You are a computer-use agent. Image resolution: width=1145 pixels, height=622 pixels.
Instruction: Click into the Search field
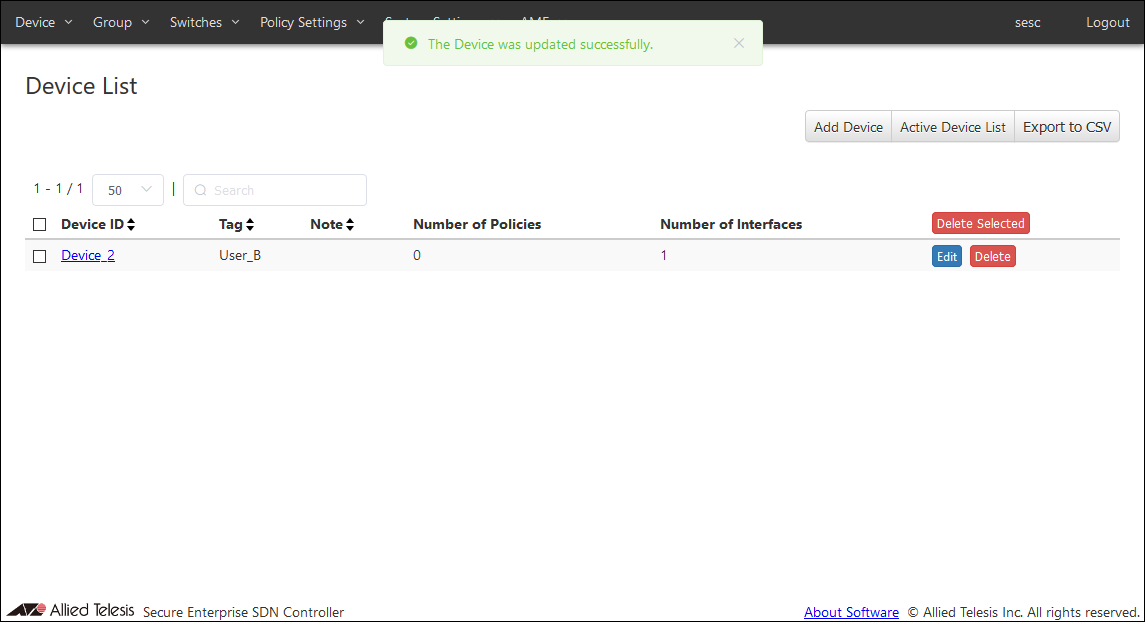pos(285,190)
